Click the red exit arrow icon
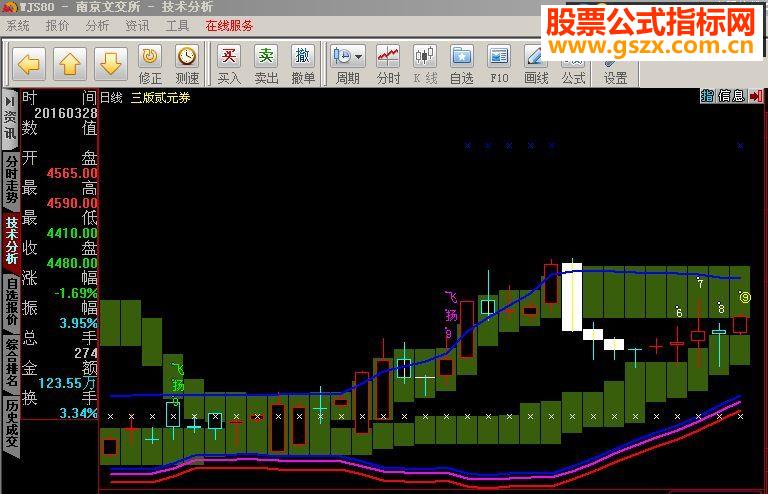 tap(756, 95)
